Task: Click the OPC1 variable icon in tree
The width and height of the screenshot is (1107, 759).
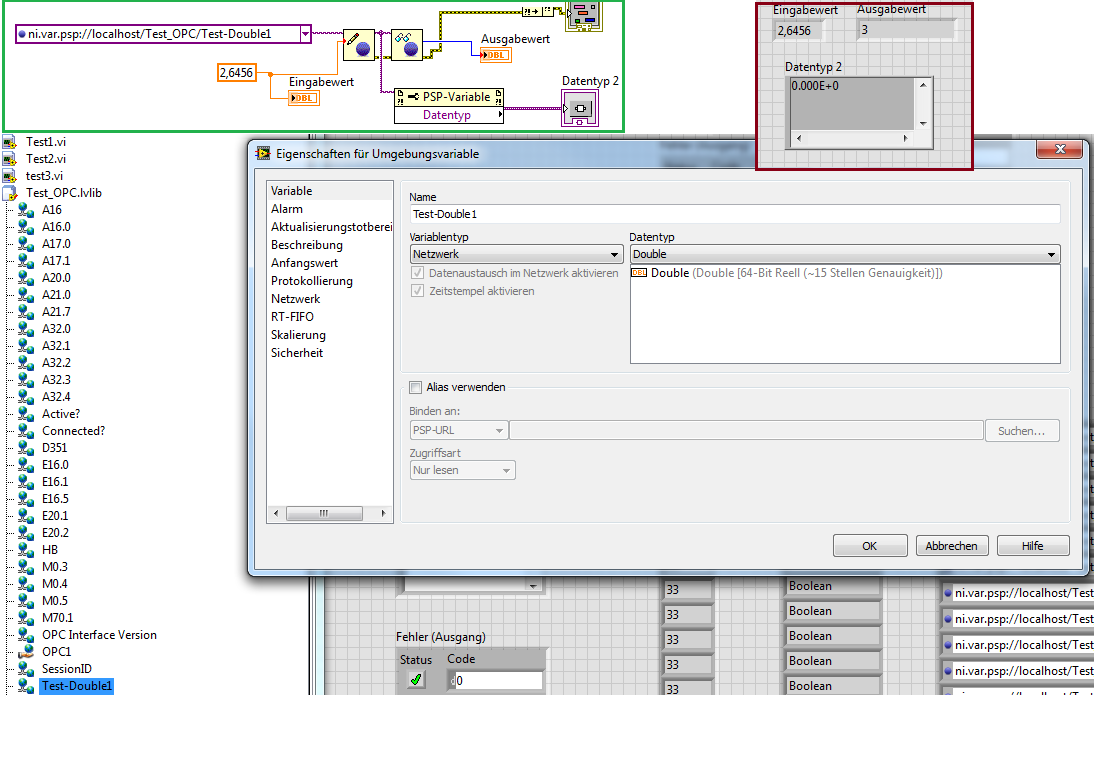Action: click(x=25, y=652)
